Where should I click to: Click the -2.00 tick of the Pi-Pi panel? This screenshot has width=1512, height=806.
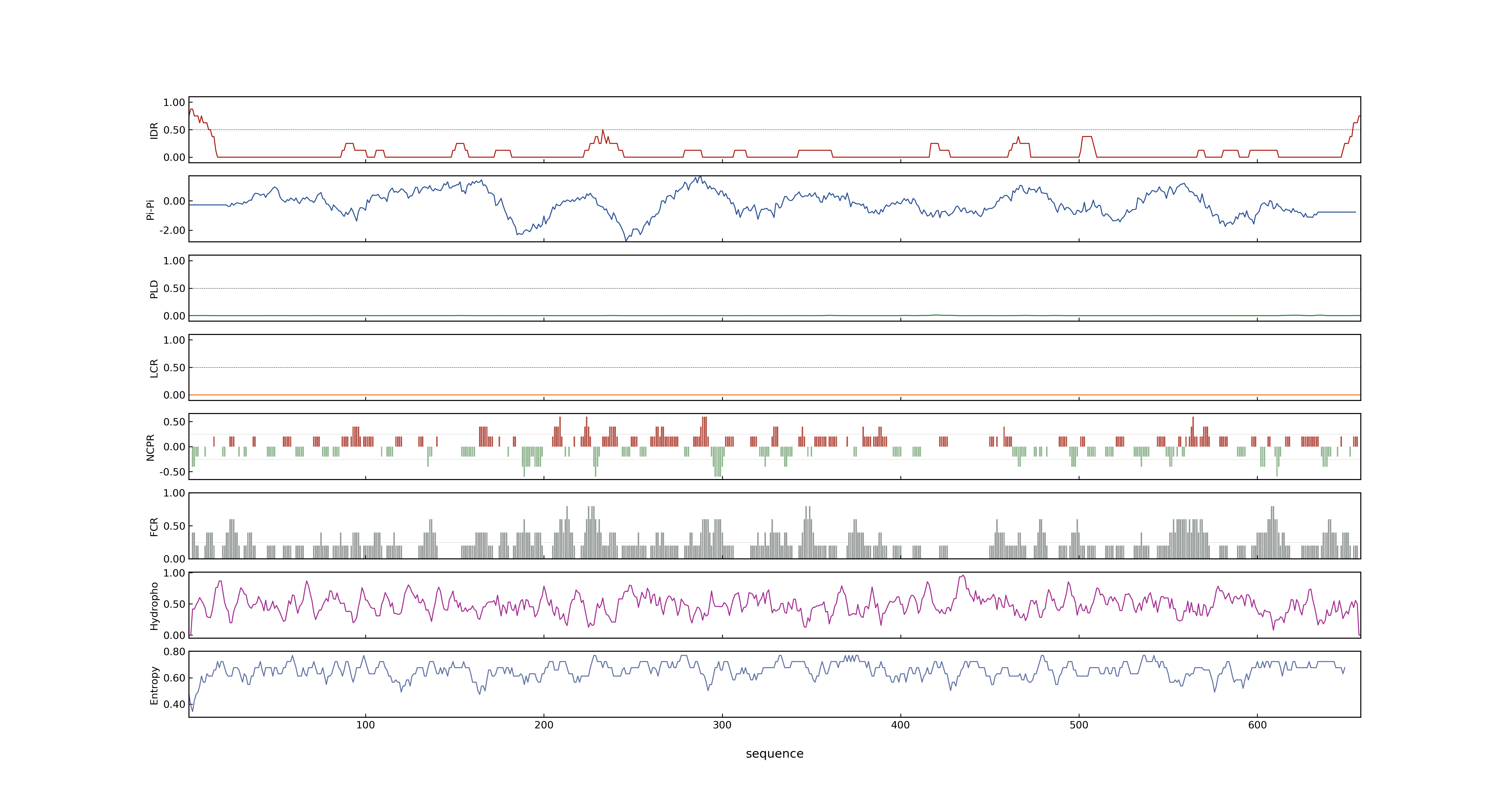(x=172, y=230)
